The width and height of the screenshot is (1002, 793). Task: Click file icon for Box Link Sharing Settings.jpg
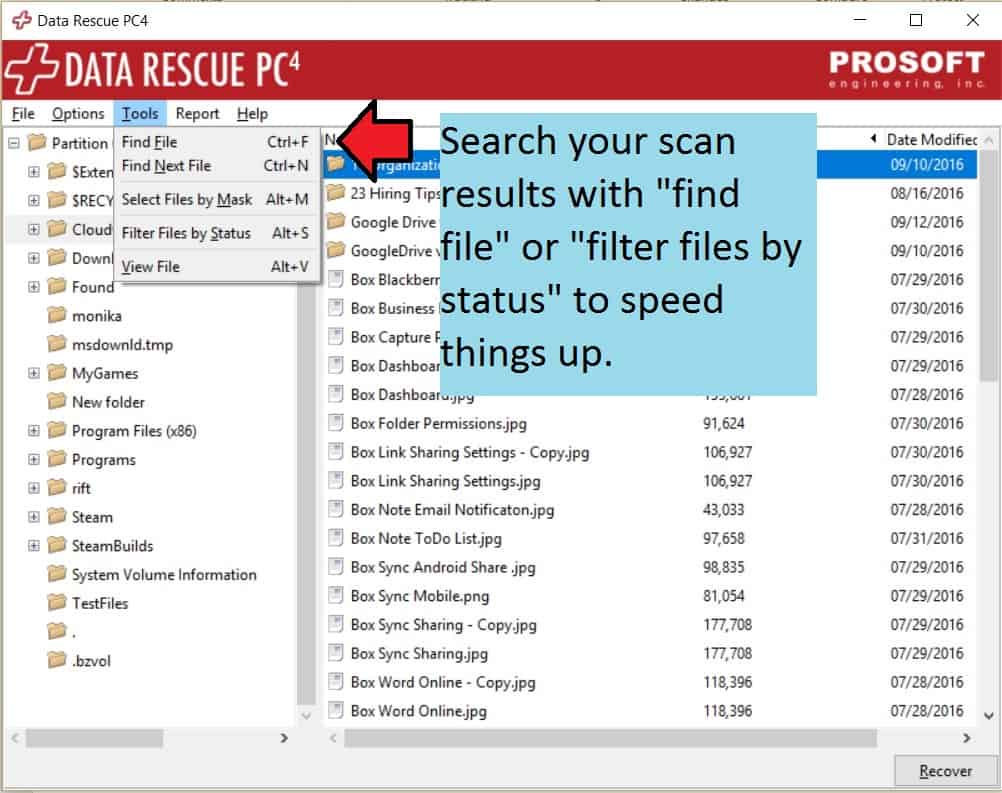(x=335, y=481)
